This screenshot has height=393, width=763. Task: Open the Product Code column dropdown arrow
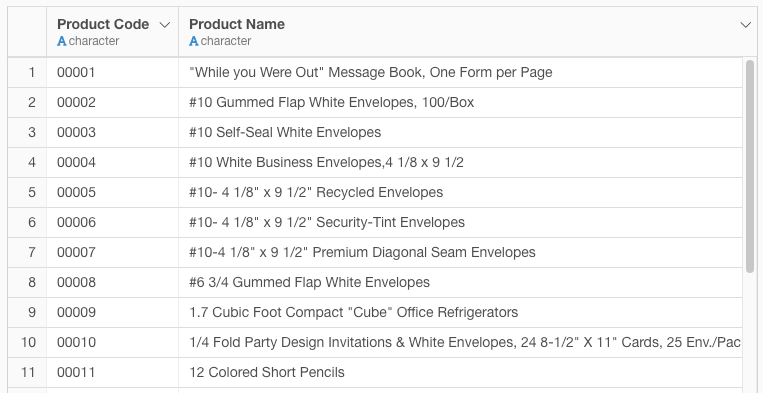[165, 25]
